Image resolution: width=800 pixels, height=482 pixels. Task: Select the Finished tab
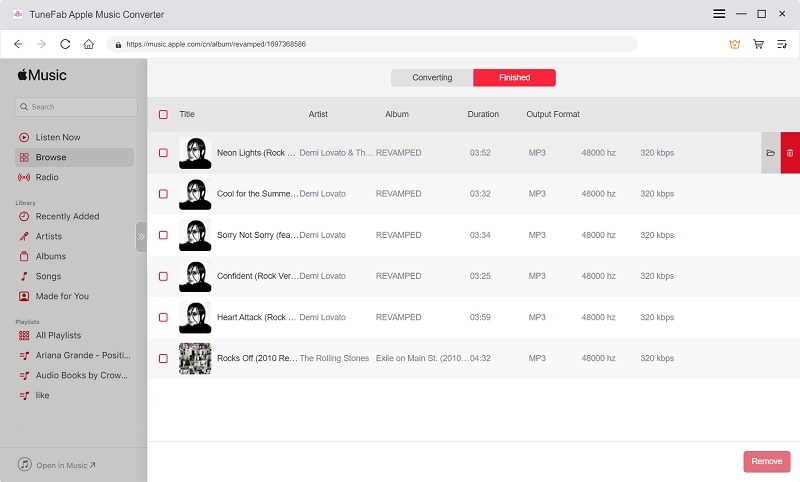(514, 78)
